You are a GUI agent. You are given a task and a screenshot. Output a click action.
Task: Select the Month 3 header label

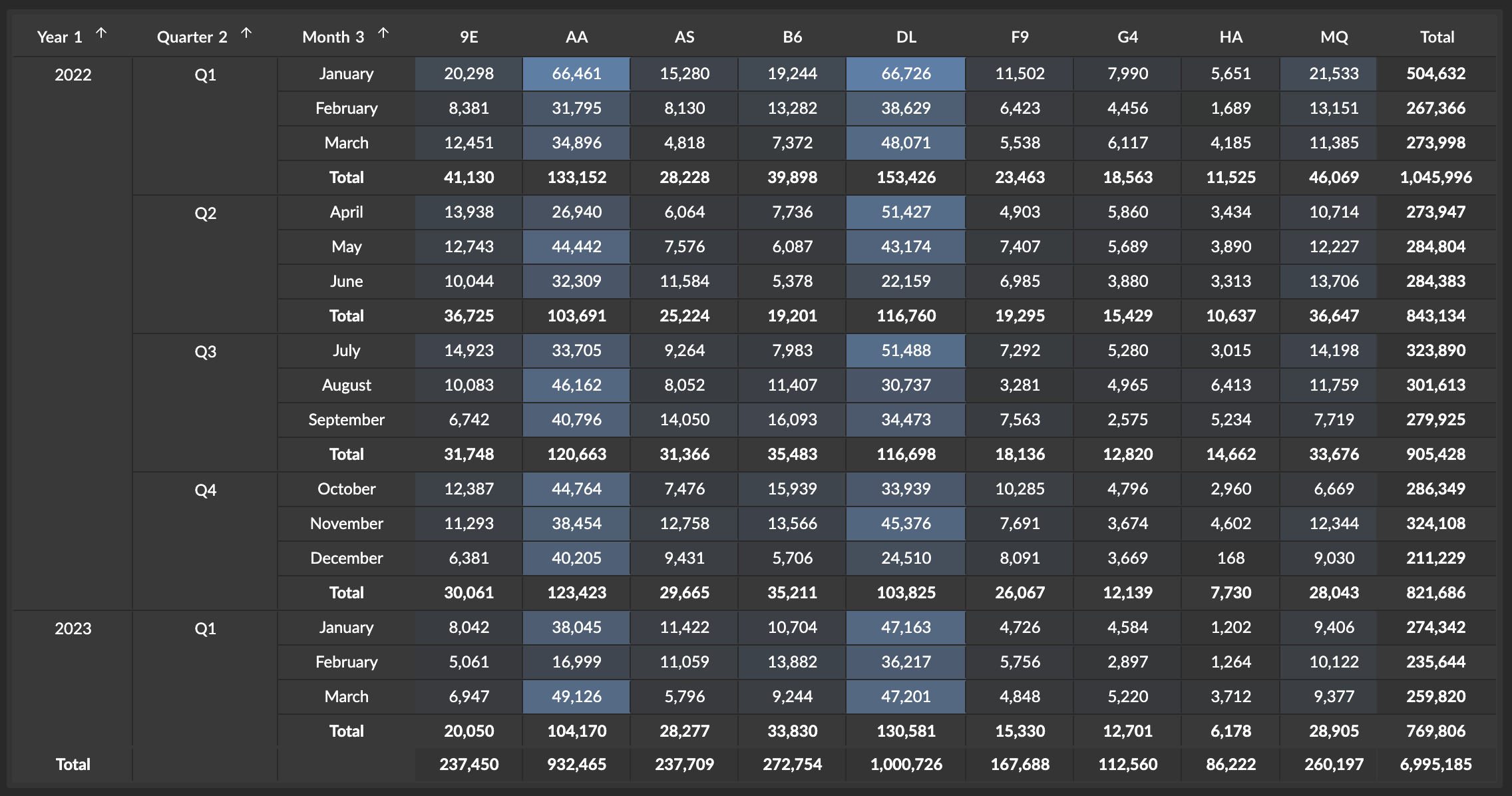pyautogui.click(x=333, y=37)
